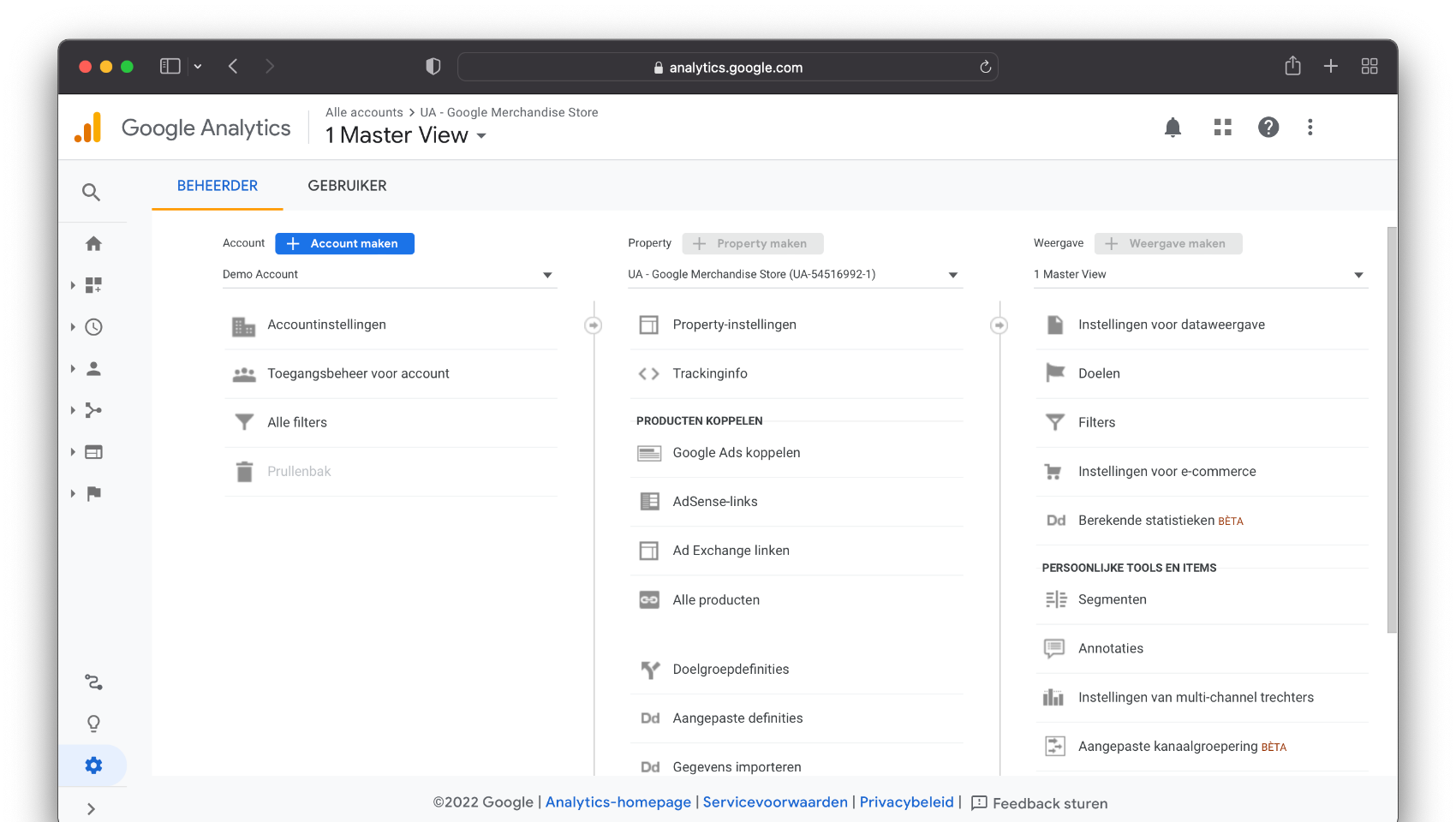Expand the Acquisition sidebar section arrow
1456x822 pixels.
73,410
